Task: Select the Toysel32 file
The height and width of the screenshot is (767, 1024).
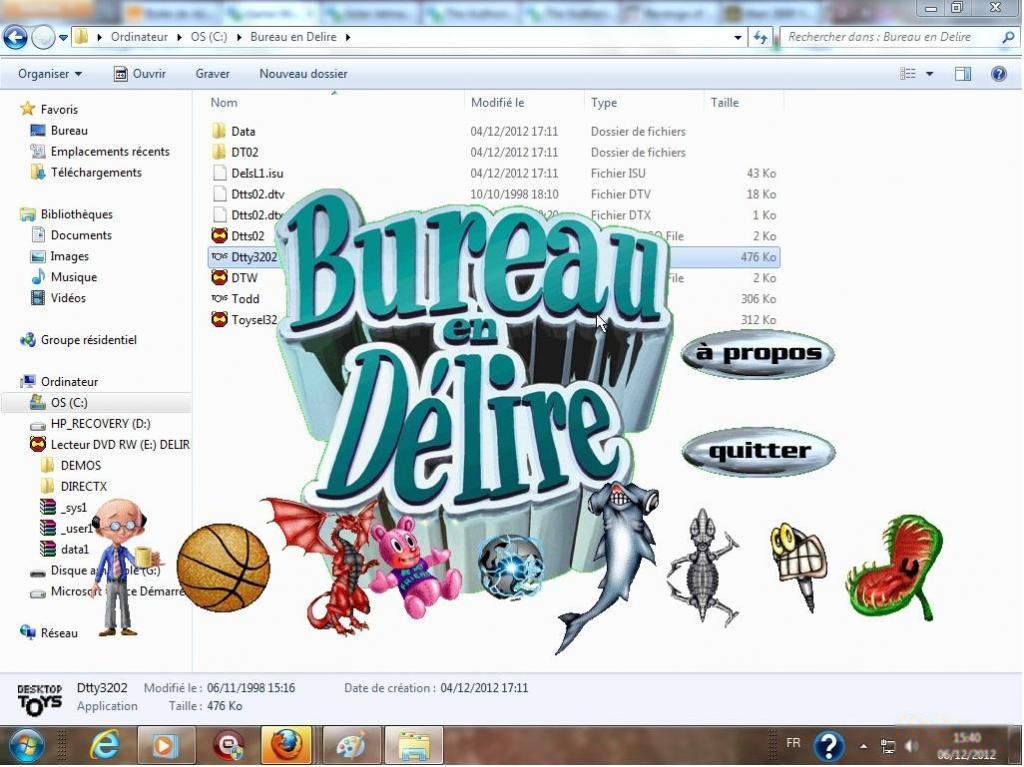Action: point(244,319)
